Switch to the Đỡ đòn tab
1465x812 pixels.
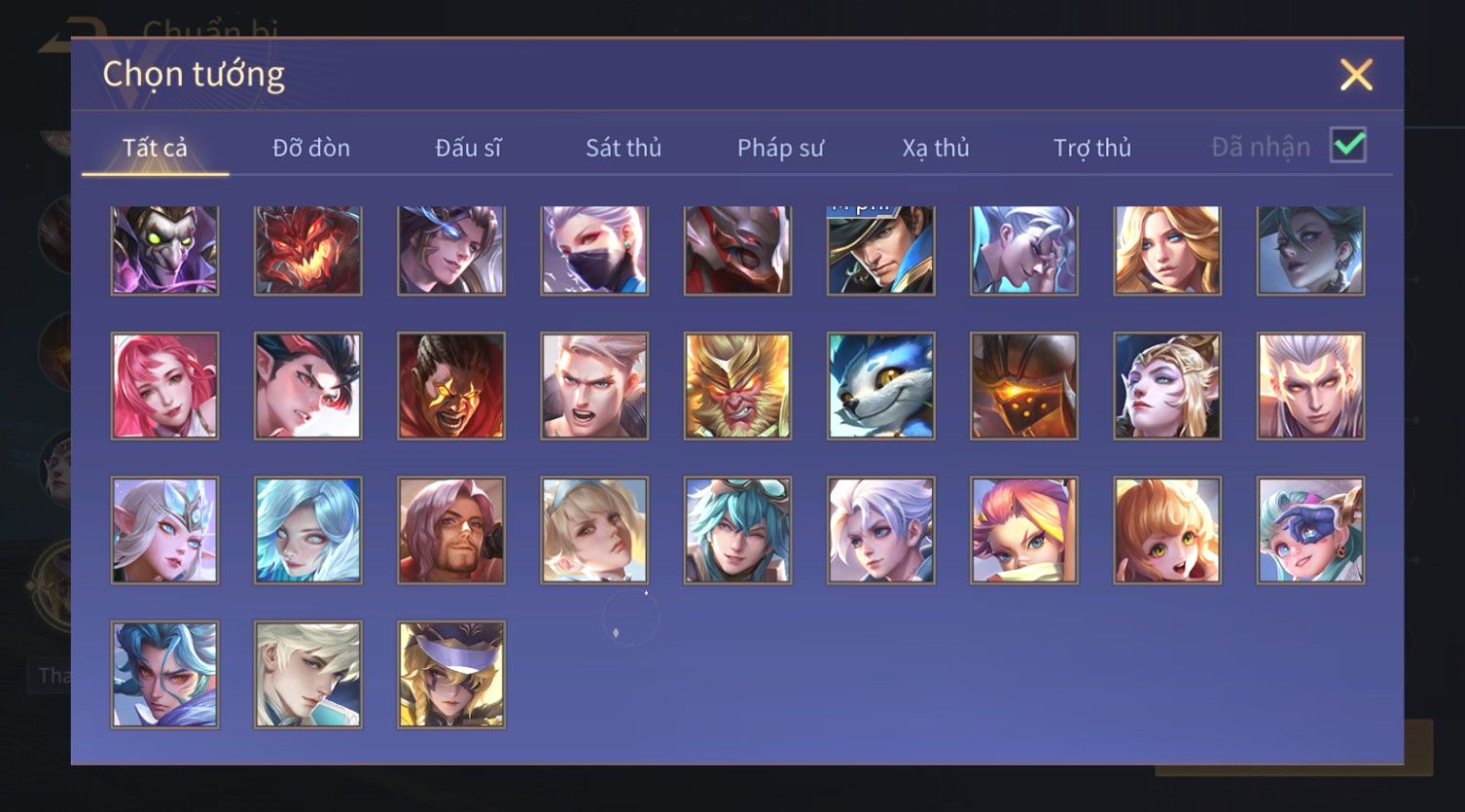[x=311, y=148]
